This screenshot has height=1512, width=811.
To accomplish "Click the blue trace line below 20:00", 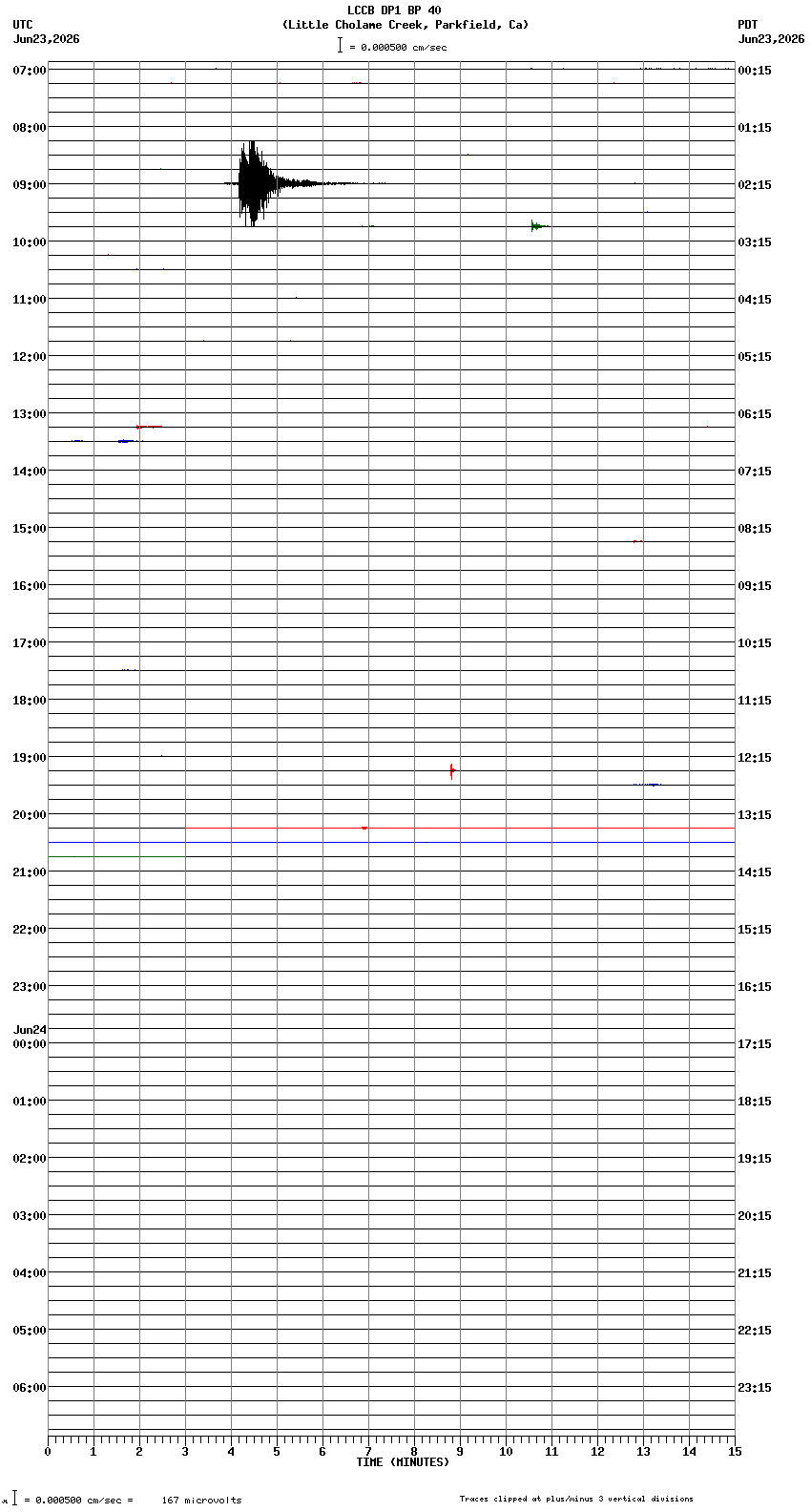I will point(391,843).
